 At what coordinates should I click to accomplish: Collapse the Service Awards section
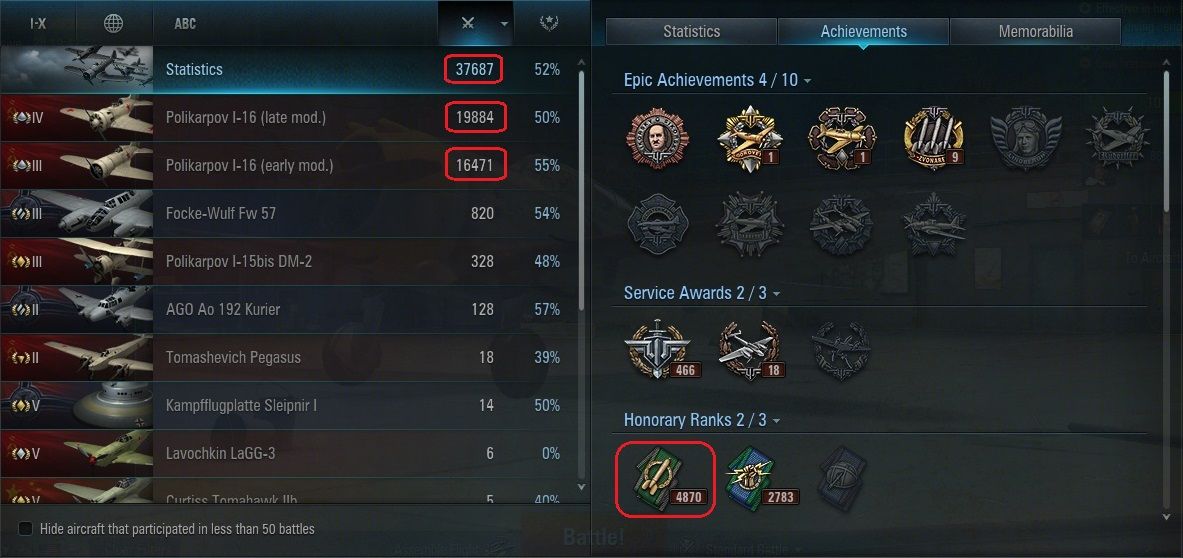tap(776, 293)
